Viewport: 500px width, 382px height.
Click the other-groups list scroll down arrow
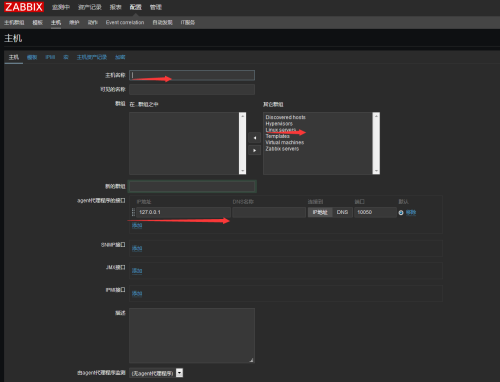pyautogui.click(x=376, y=171)
